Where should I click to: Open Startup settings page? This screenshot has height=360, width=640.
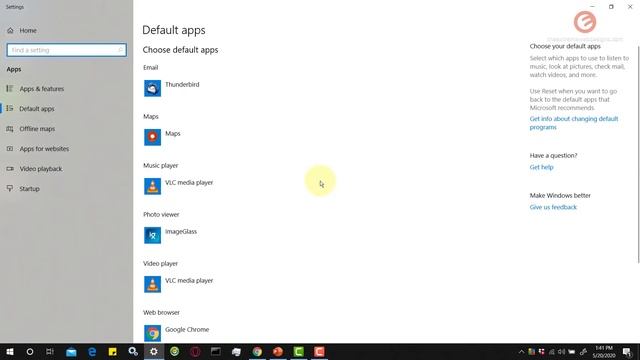click(x=23, y=189)
